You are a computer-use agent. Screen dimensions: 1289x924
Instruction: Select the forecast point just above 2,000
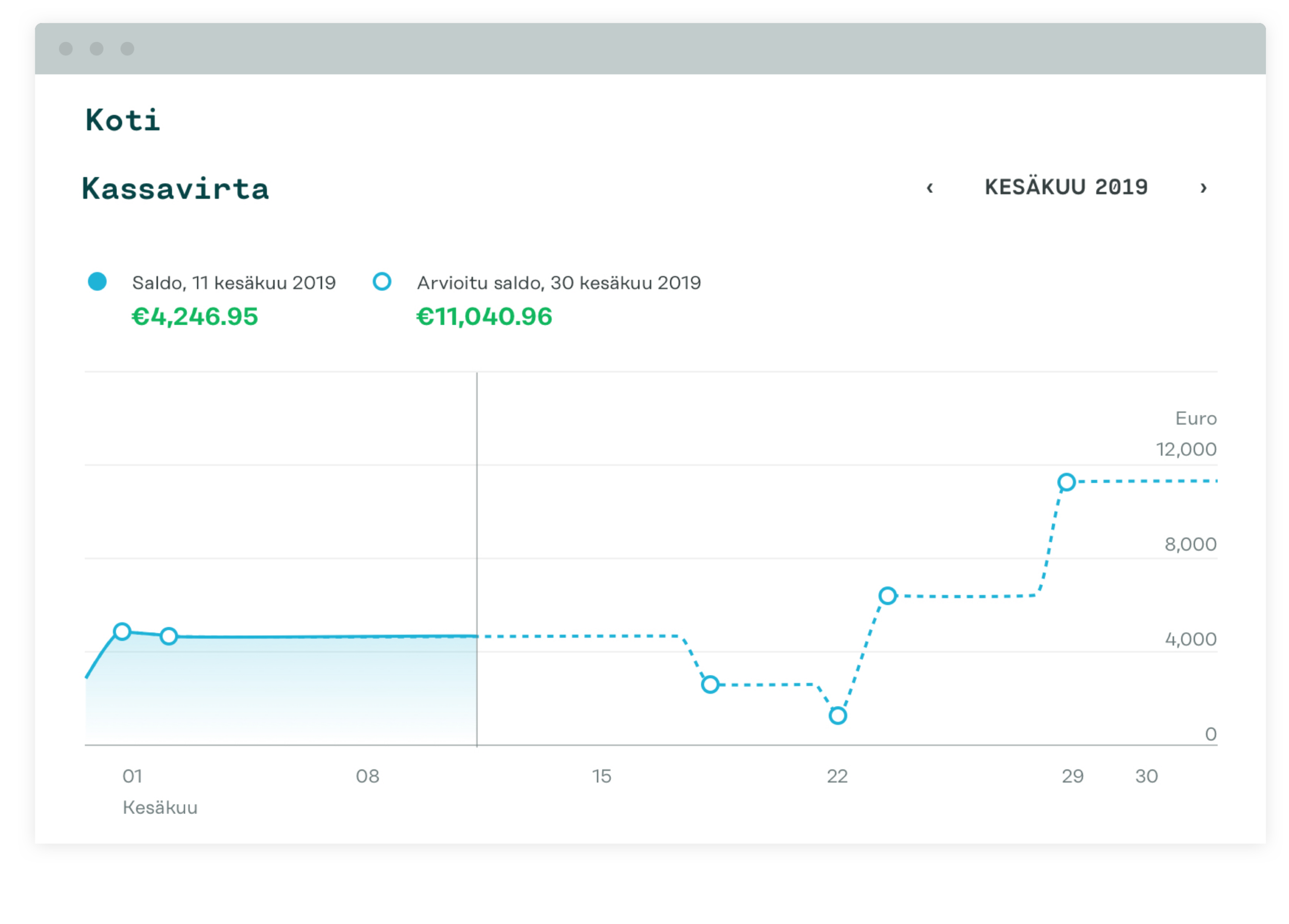[710, 684]
